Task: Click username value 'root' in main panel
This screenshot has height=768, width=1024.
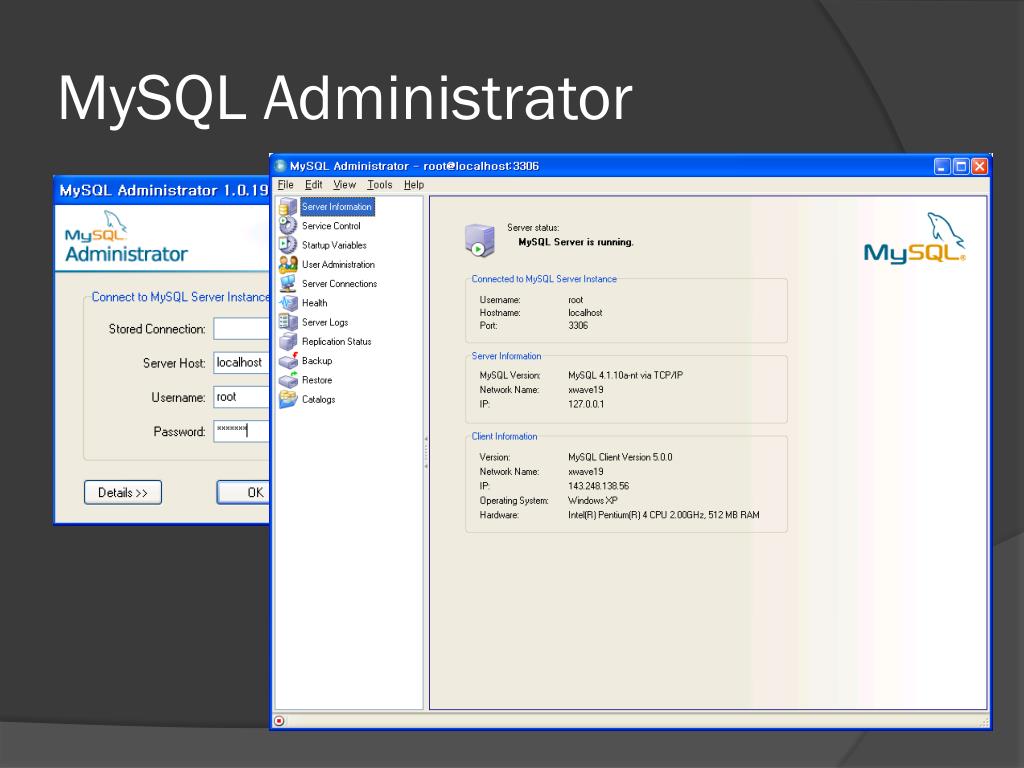Action: [x=575, y=300]
